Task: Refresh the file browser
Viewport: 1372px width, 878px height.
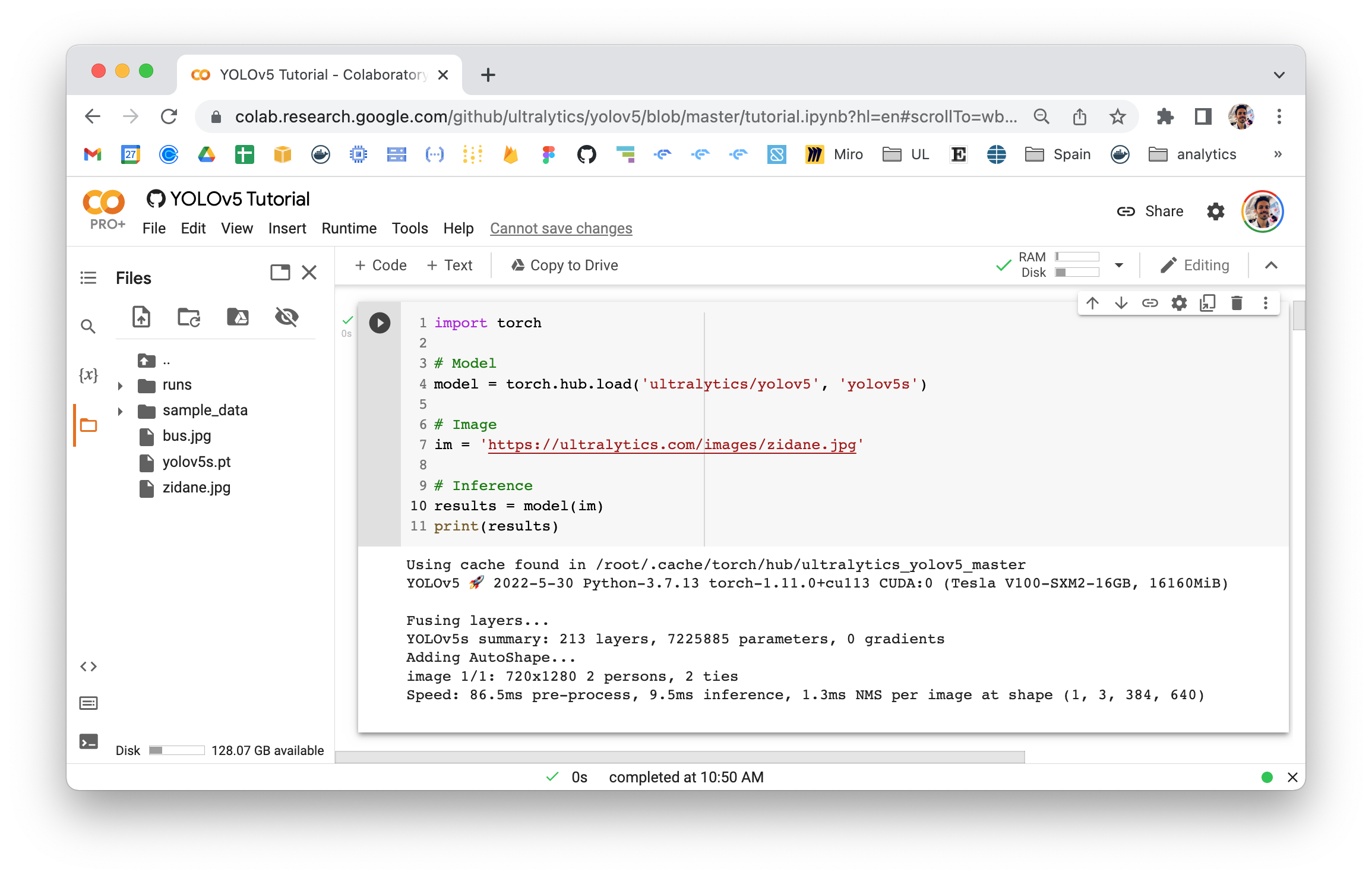Action: coord(188,317)
